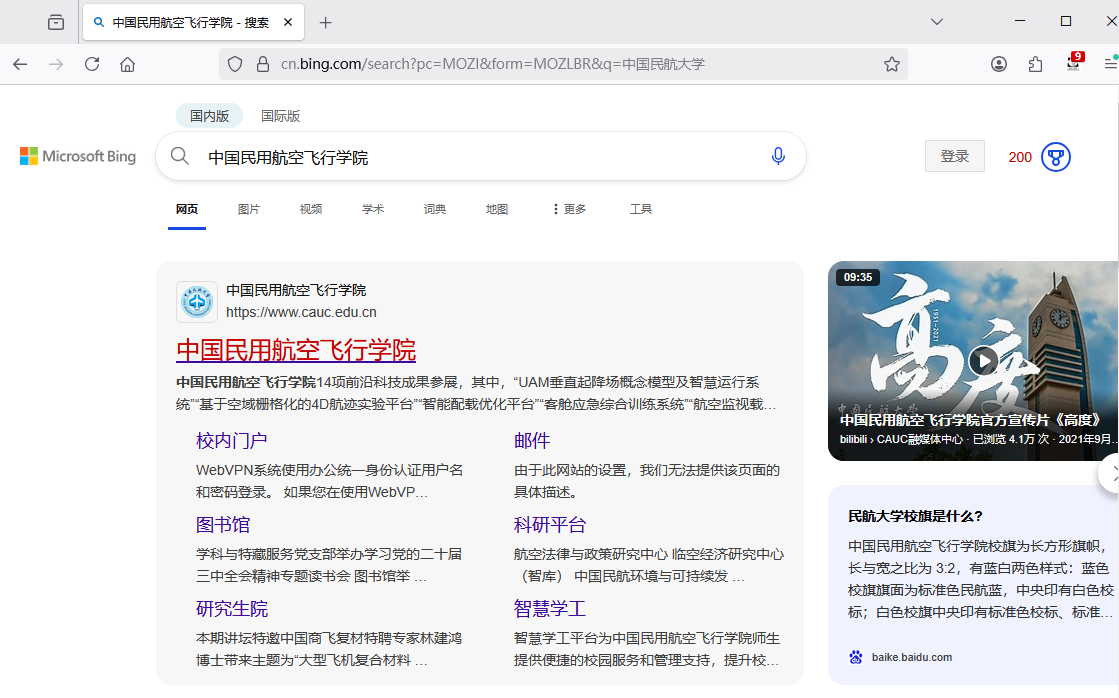Image resolution: width=1119 pixels, height=698 pixels.
Task: Click the video title 官方宣传片《高度》
Action: (971, 420)
